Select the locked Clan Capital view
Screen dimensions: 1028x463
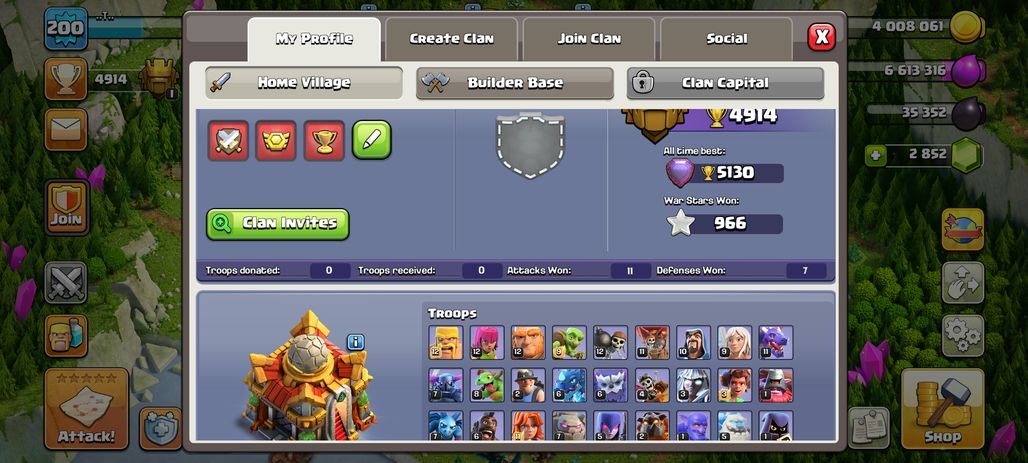725,83
